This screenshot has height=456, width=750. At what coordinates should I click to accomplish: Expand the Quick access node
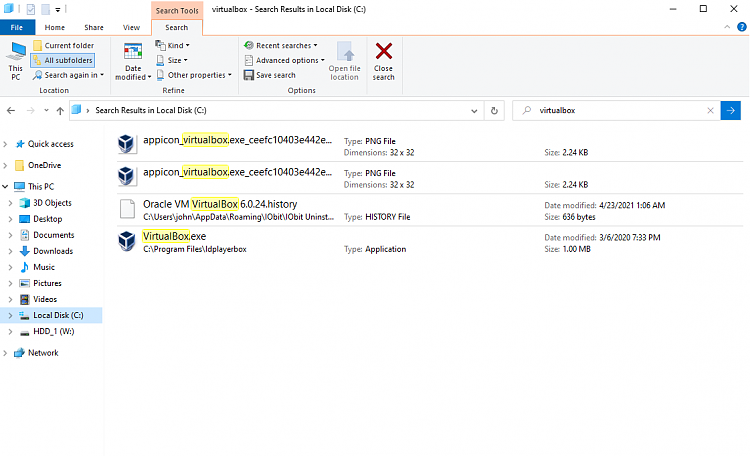(x=5, y=144)
